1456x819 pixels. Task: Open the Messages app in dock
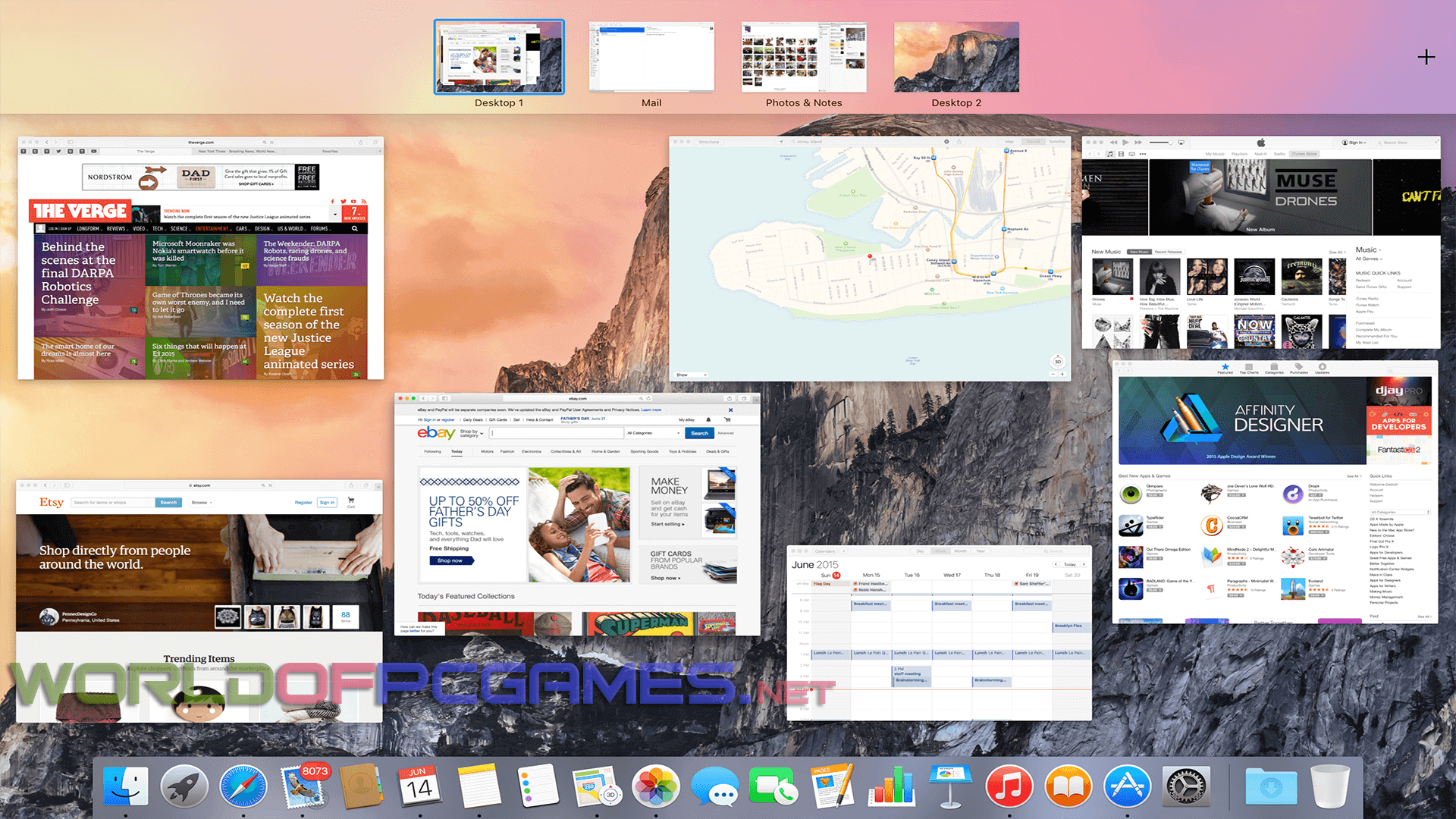(714, 786)
